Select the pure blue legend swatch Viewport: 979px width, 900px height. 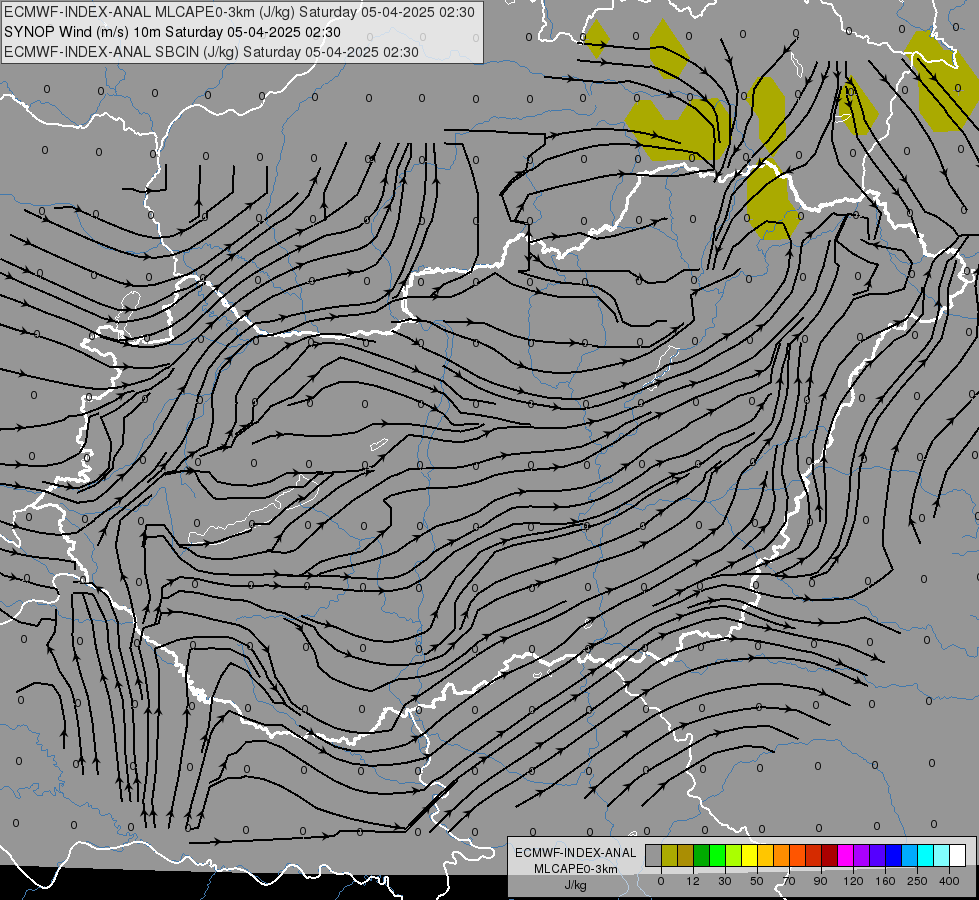tap(893, 855)
